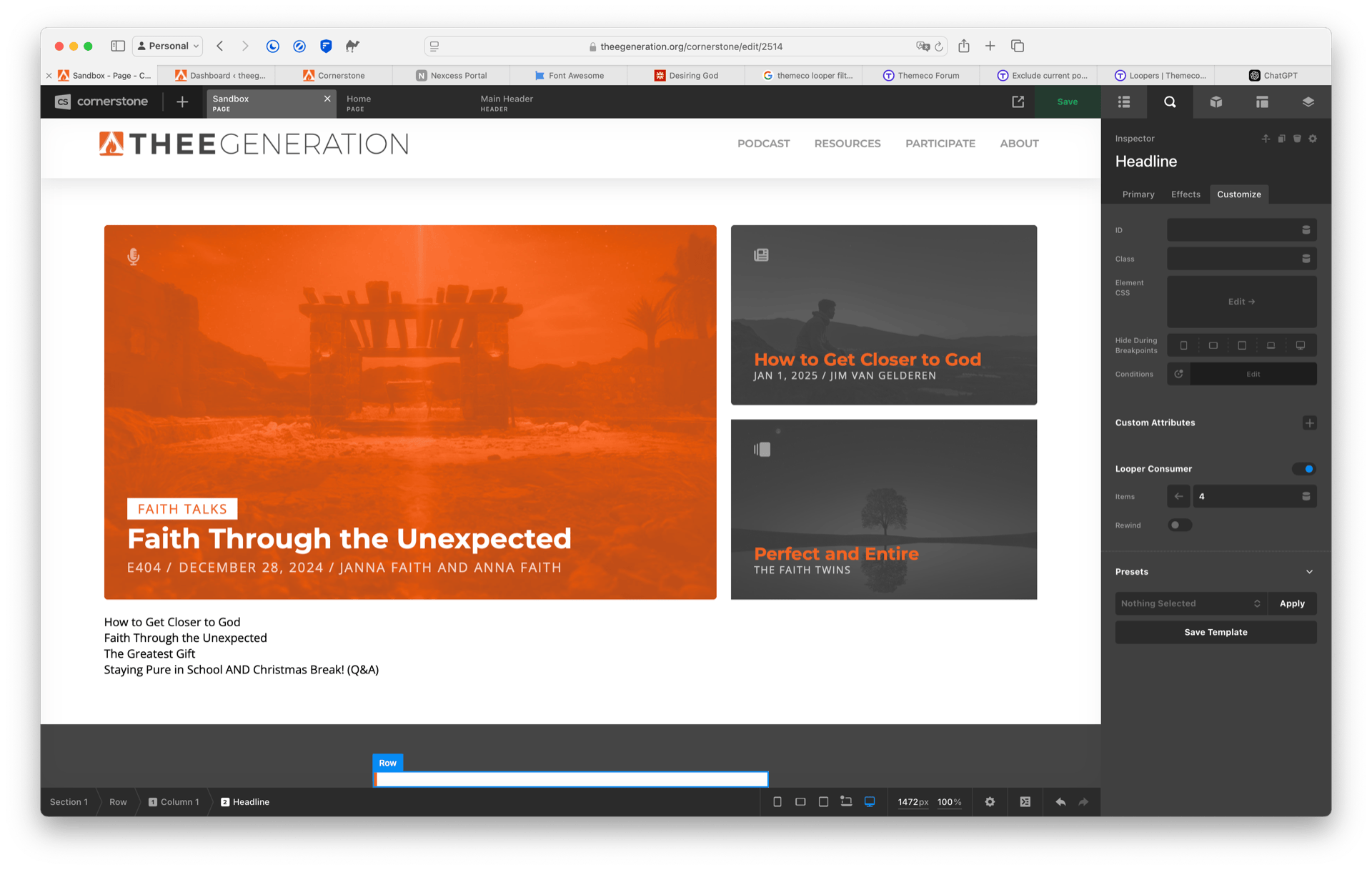Undo the last change
The width and height of the screenshot is (1372, 870).
coord(1060,802)
